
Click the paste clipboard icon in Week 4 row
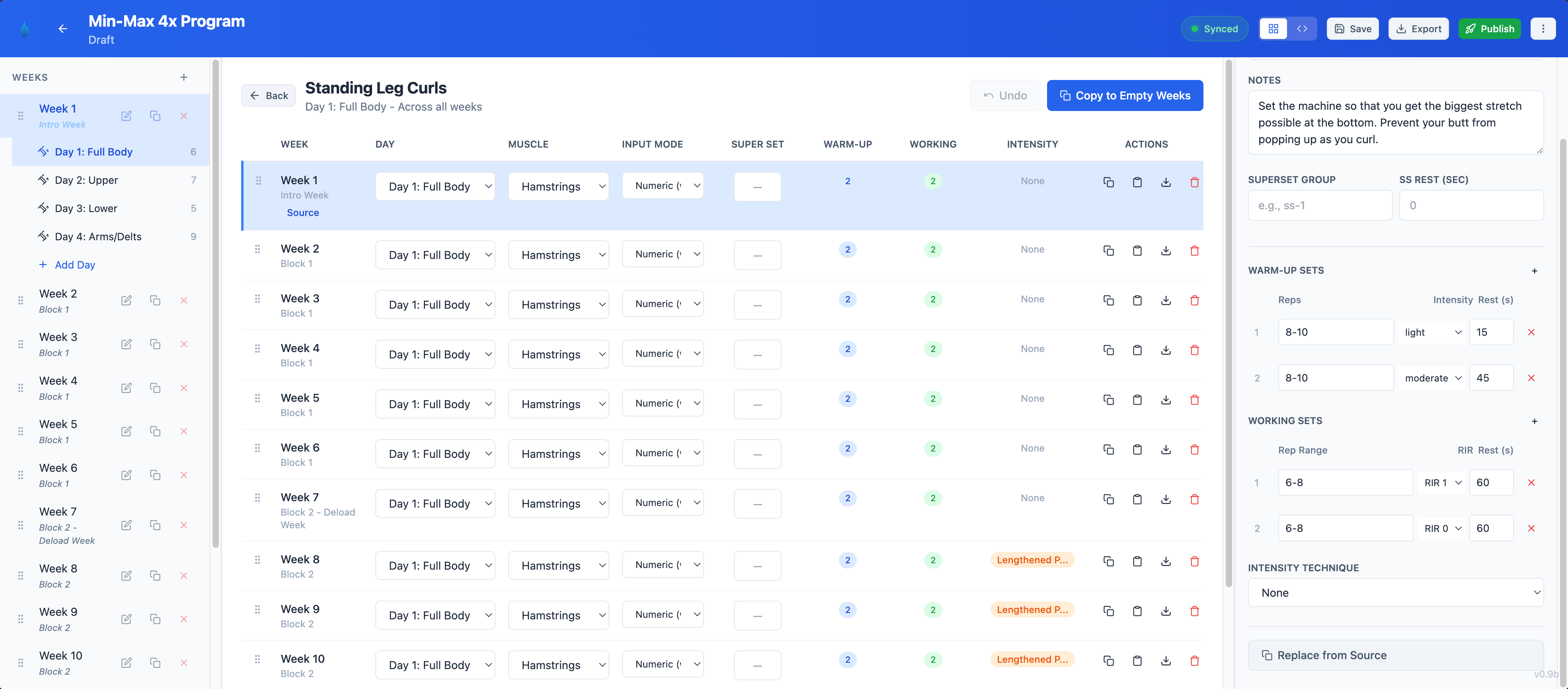coord(1137,350)
